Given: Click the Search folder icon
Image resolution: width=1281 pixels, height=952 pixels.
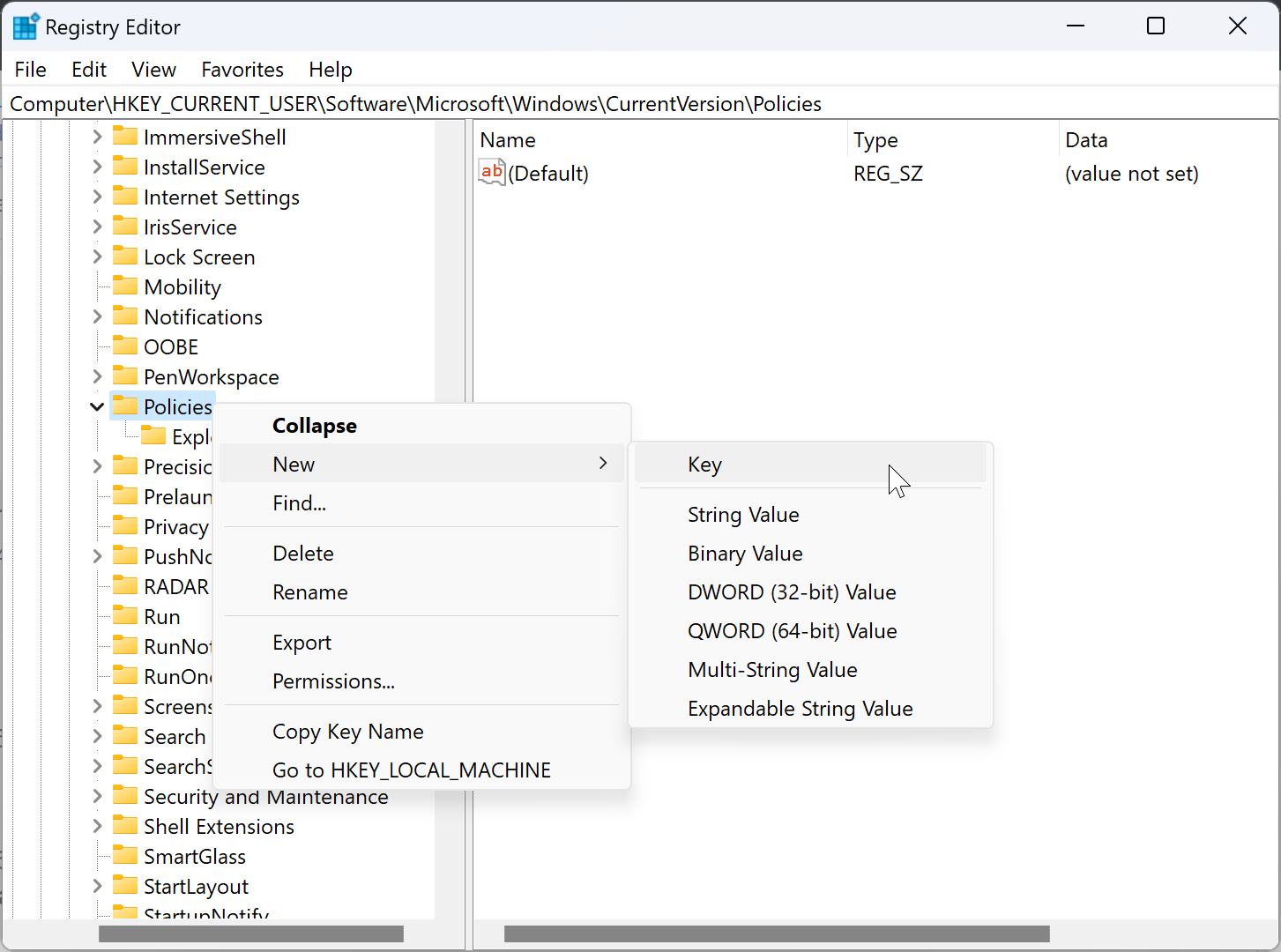Looking at the screenshot, I should (x=125, y=736).
